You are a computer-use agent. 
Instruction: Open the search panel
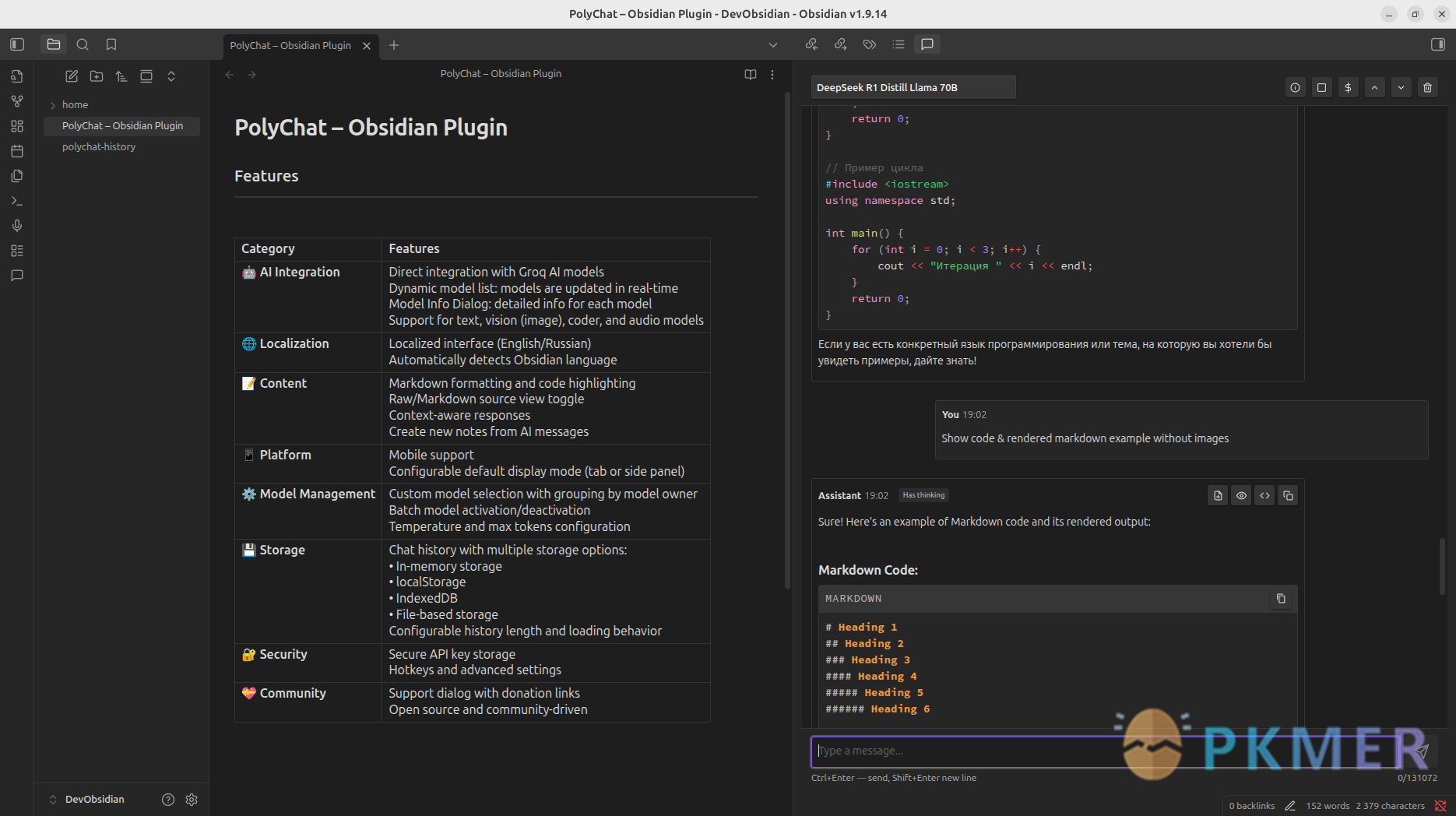tap(83, 44)
